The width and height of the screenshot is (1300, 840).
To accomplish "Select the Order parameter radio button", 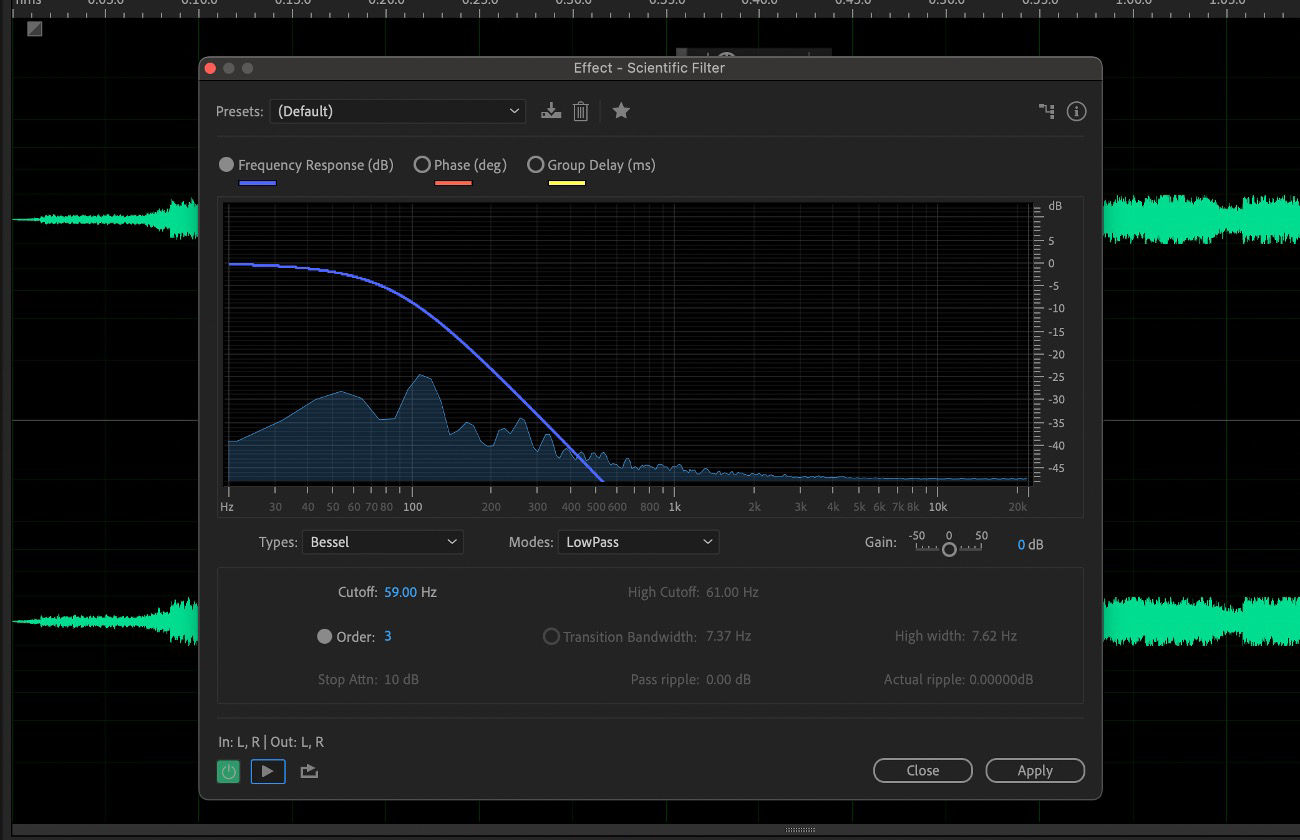I will 324,635.
